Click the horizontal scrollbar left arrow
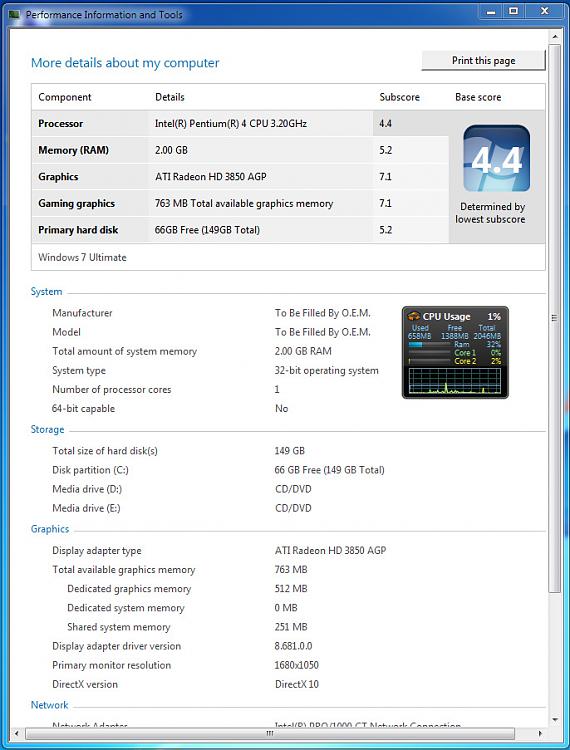The width and height of the screenshot is (570, 750). 17,733
